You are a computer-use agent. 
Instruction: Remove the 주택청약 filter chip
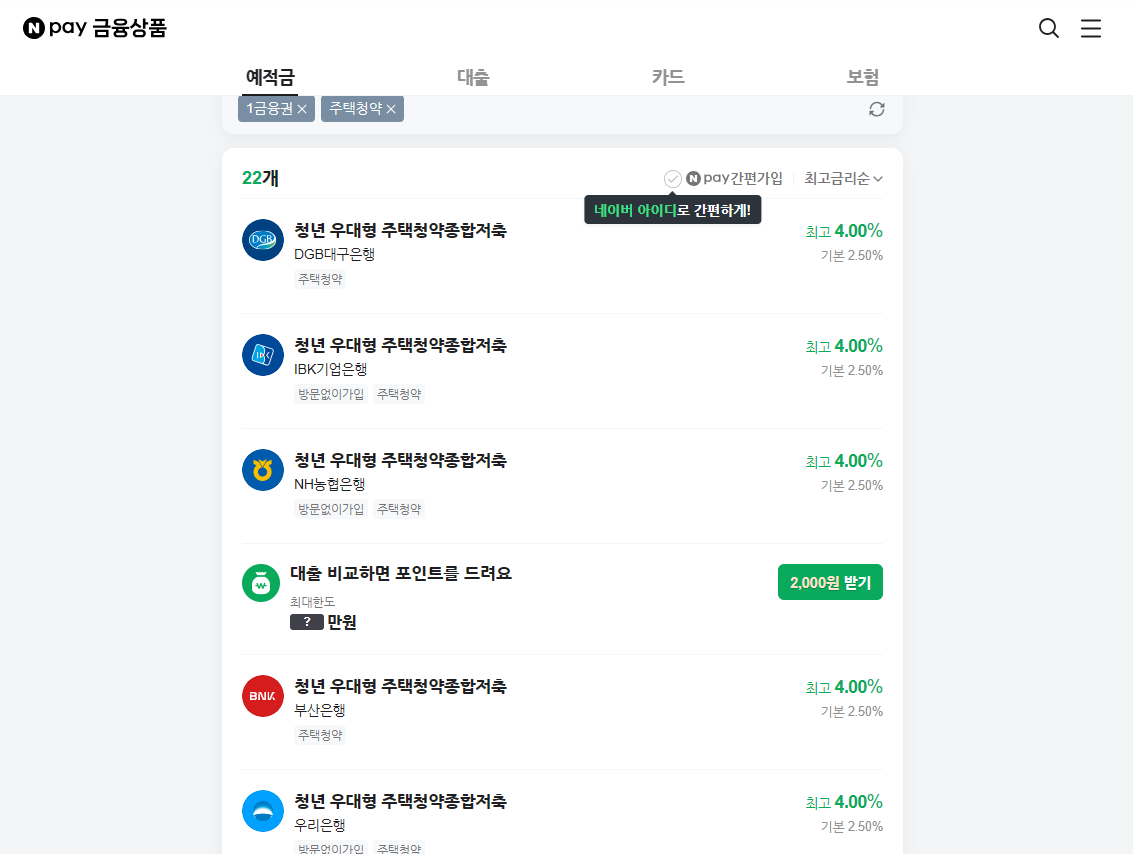(x=391, y=108)
